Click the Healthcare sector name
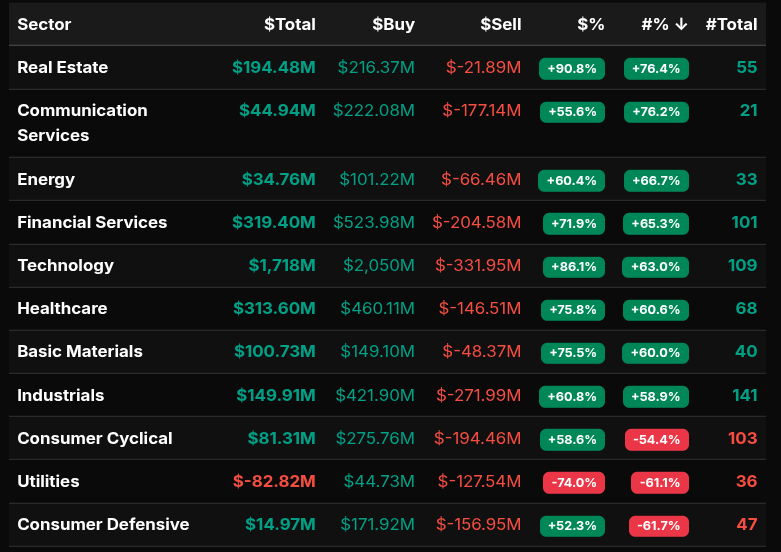Image resolution: width=781 pixels, height=552 pixels. coord(62,309)
